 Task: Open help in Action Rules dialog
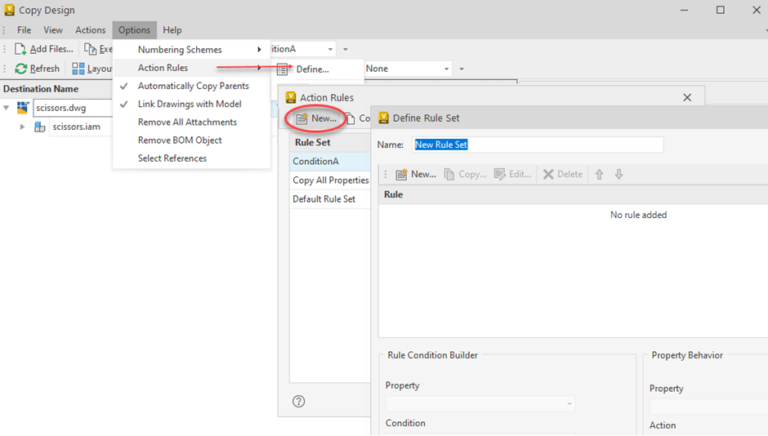click(x=299, y=401)
